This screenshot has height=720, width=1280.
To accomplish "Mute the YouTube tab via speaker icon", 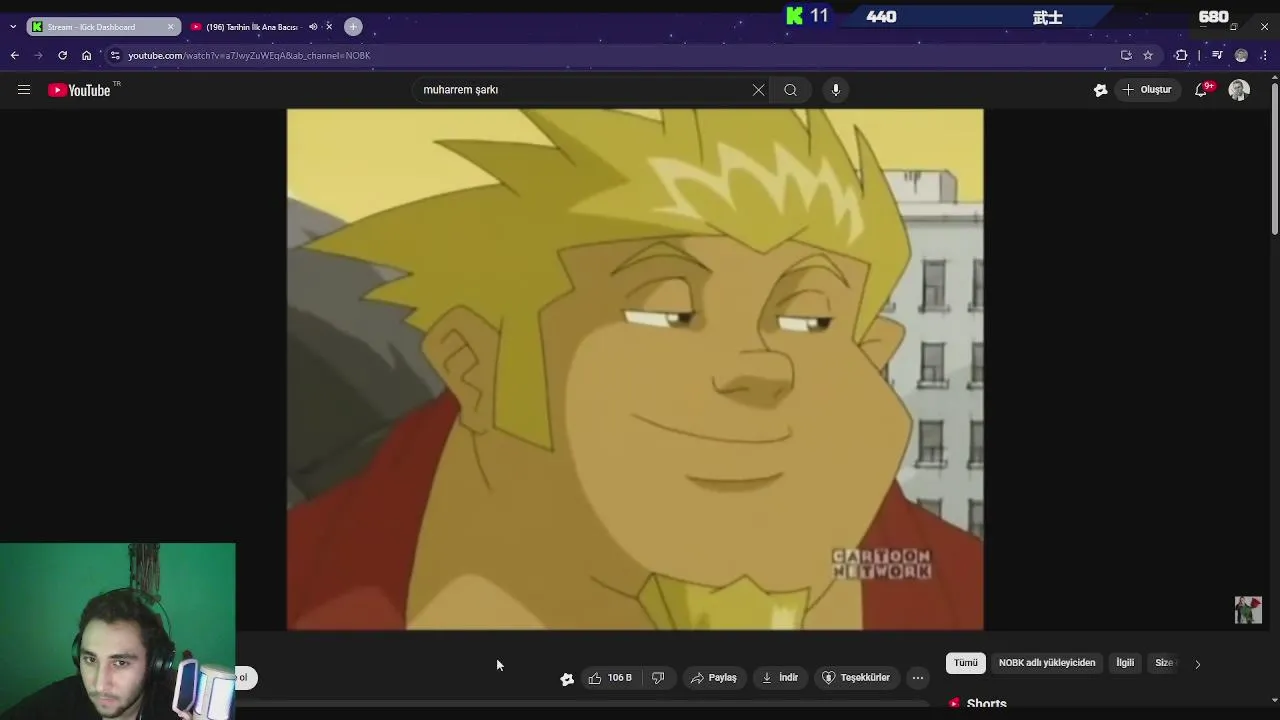I will (313, 27).
